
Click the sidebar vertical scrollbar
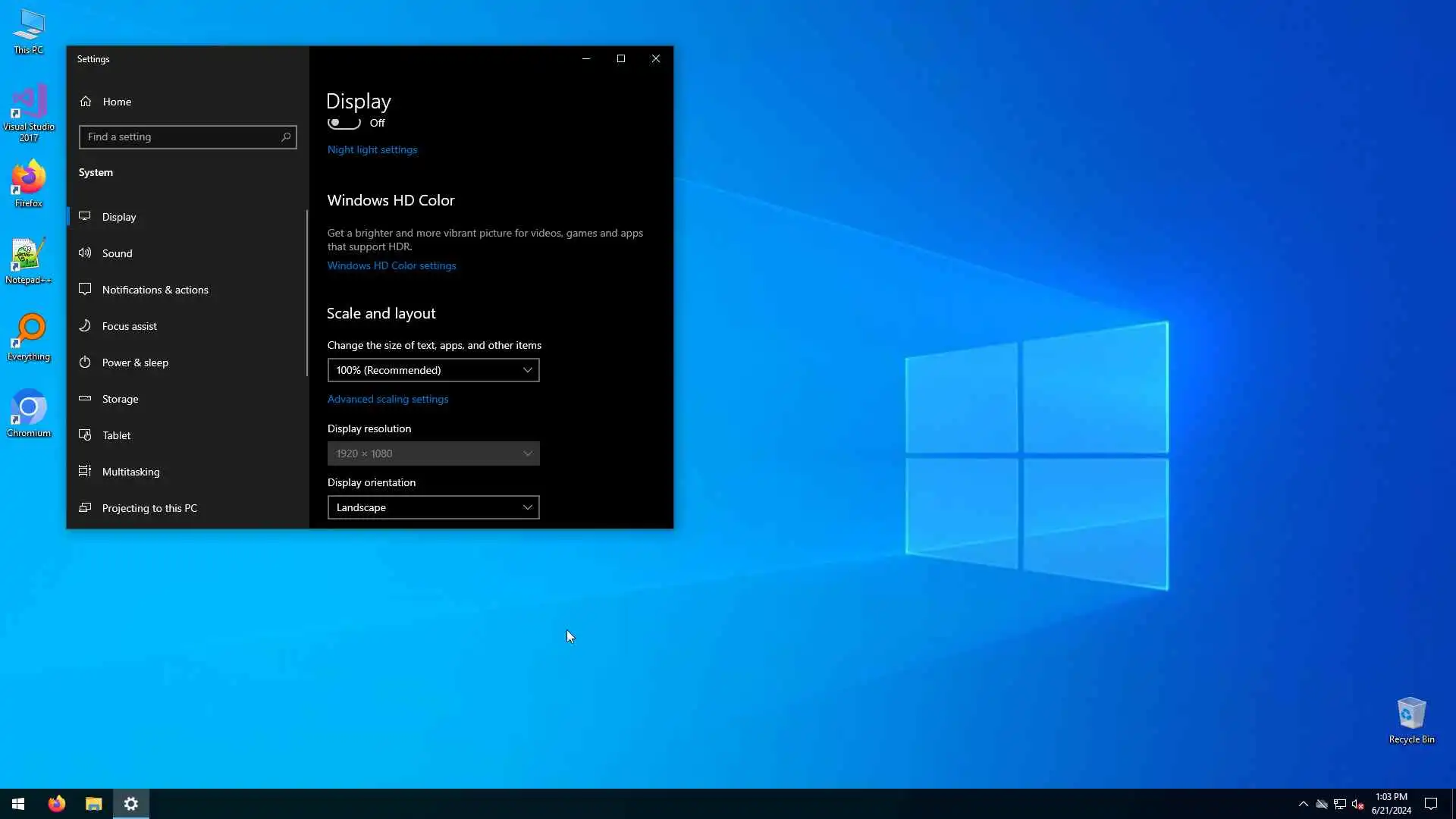point(307,293)
